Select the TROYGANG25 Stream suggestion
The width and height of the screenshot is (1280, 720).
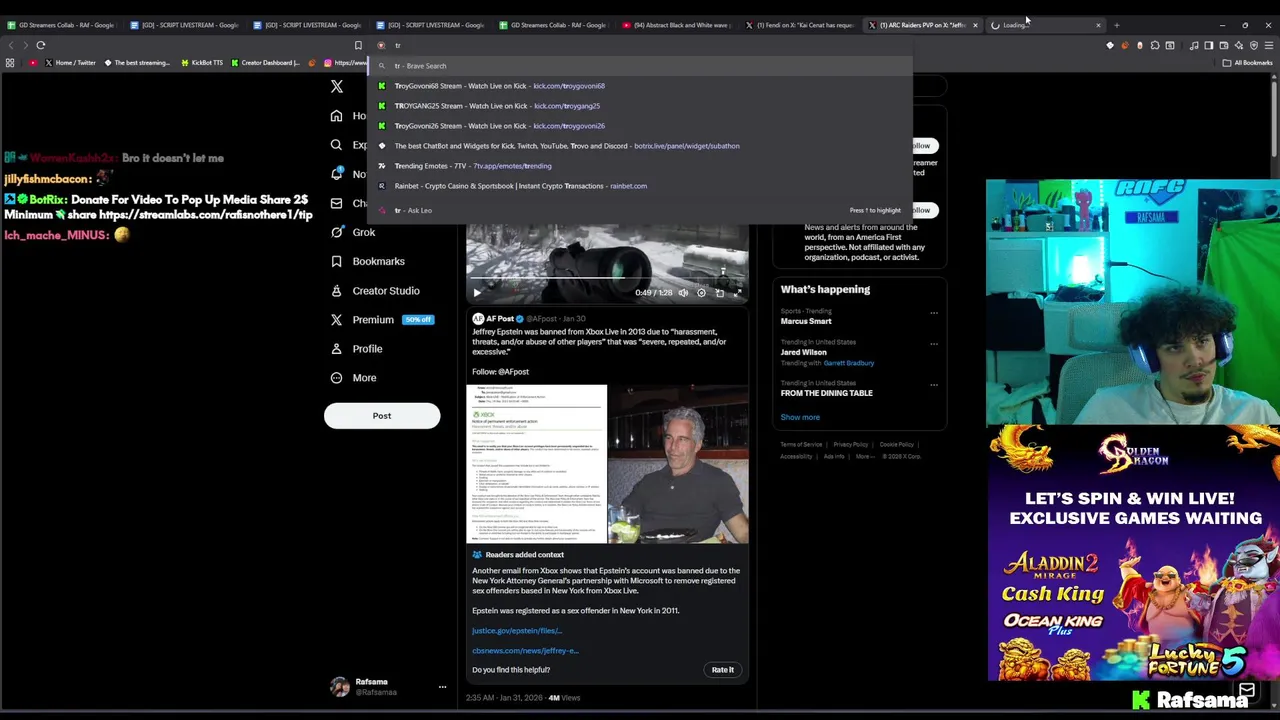point(640,106)
